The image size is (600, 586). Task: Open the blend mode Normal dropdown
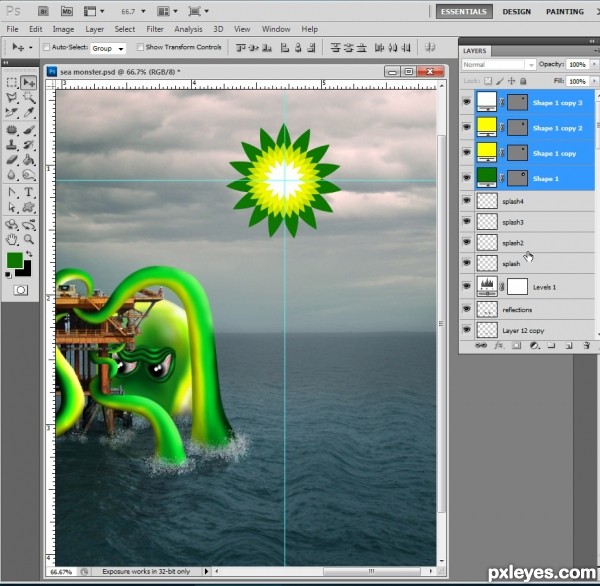[x=498, y=65]
